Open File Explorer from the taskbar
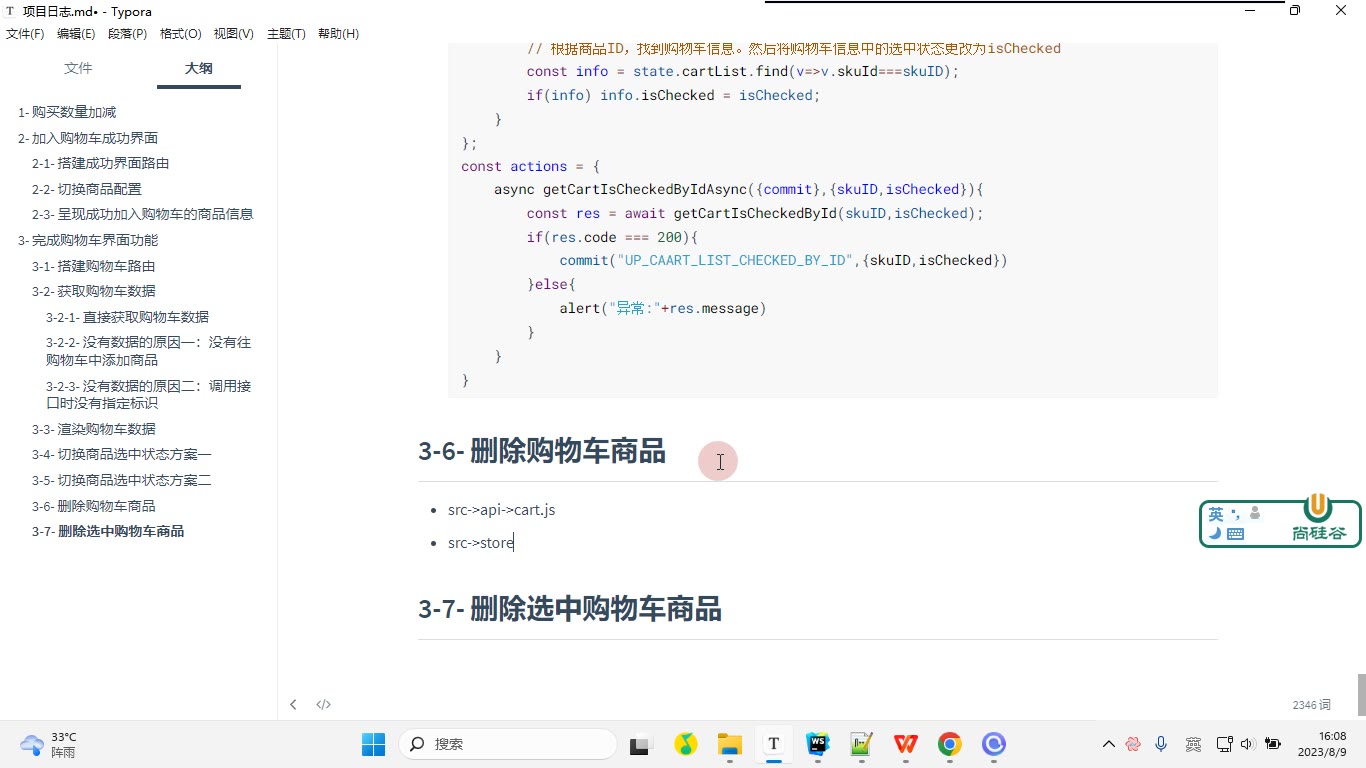Viewport: 1366px width, 768px height. (x=730, y=744)
